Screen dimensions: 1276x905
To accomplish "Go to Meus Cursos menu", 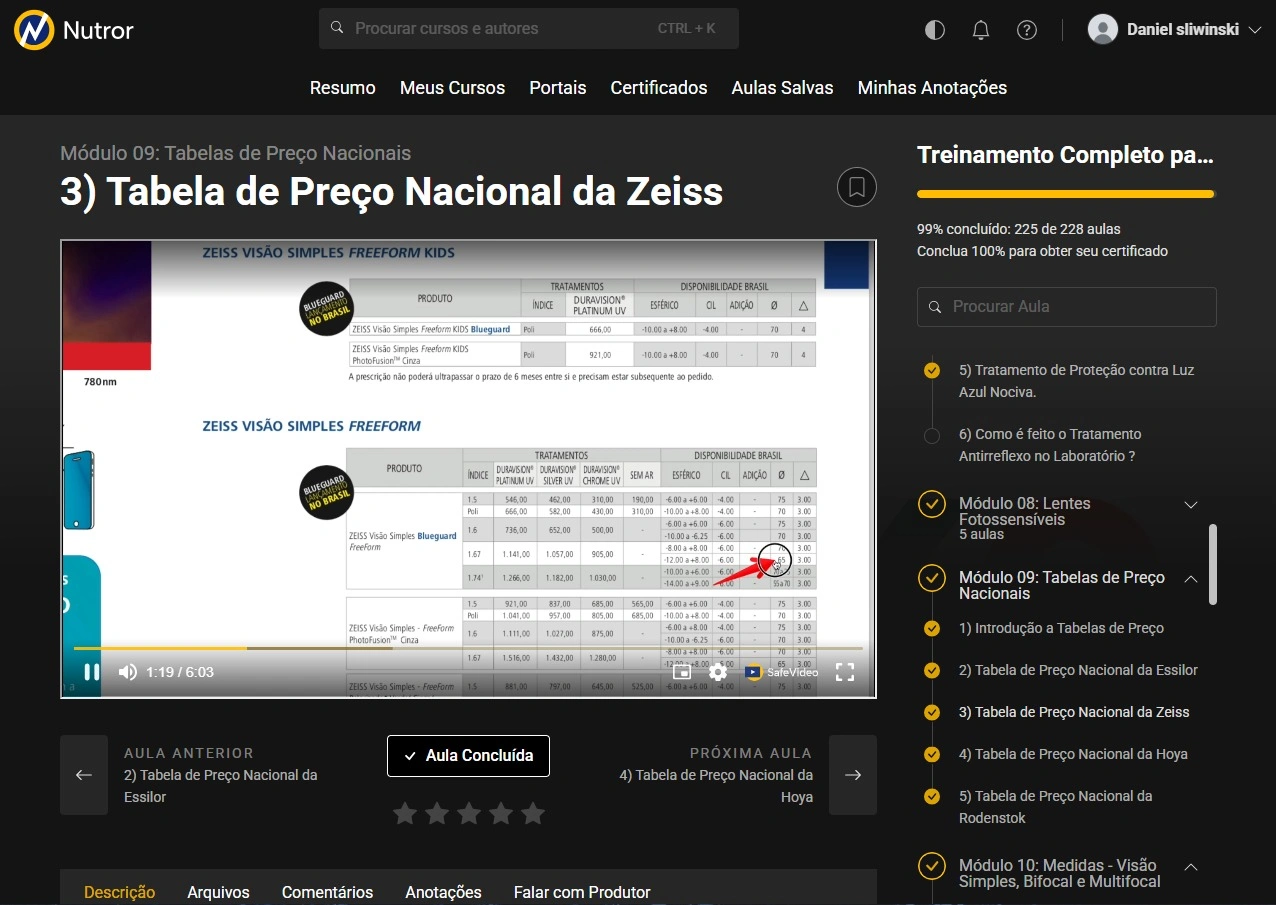I will click(x=452, y=88).
